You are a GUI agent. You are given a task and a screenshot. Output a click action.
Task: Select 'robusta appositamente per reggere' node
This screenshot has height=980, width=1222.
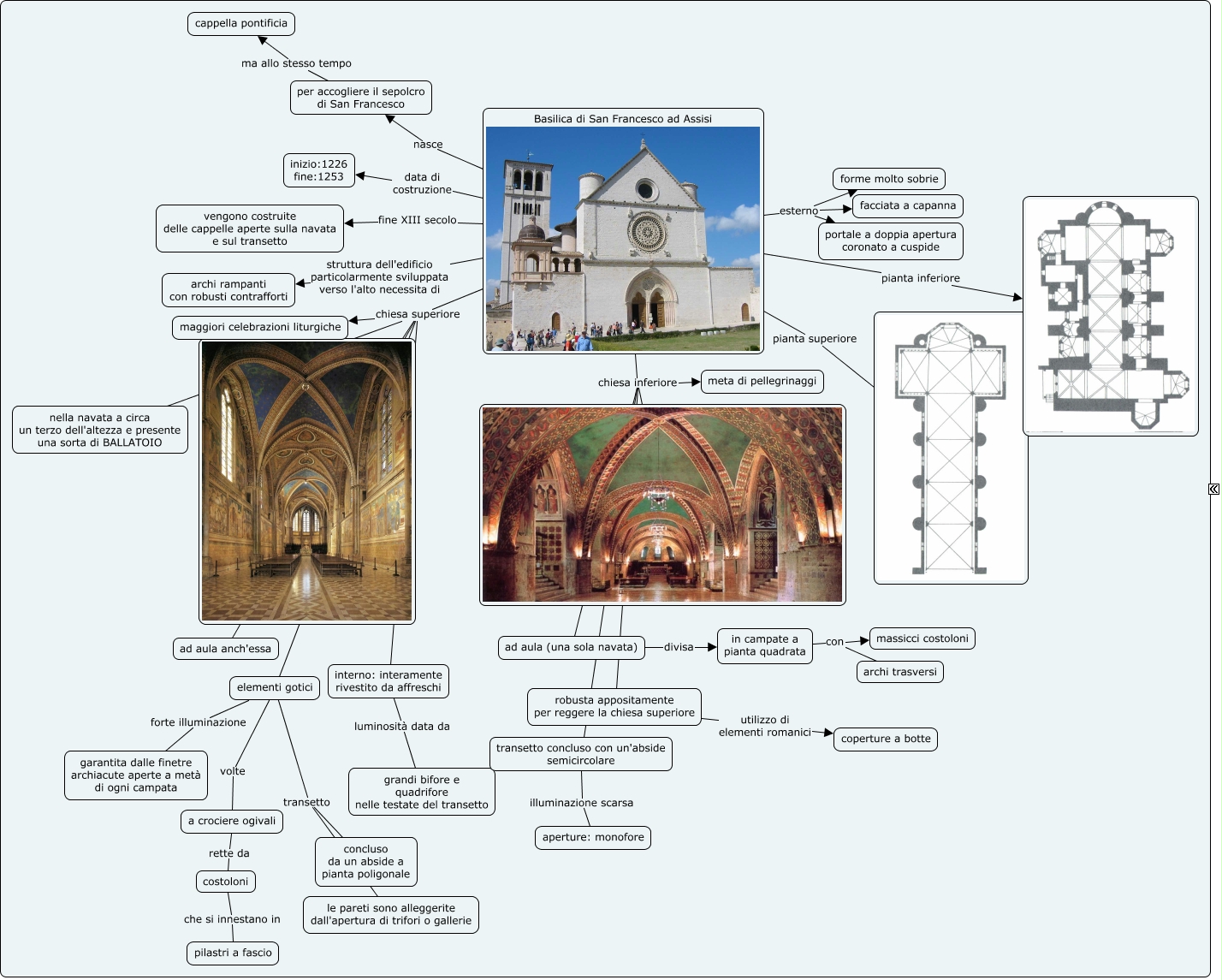614,706
